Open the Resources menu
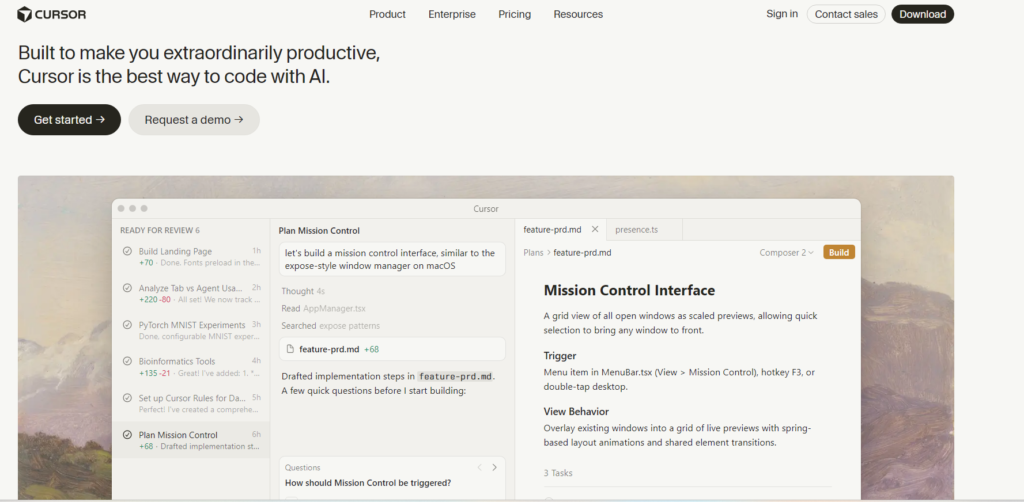The image size is (1024, 502). [x=578, y=14]
